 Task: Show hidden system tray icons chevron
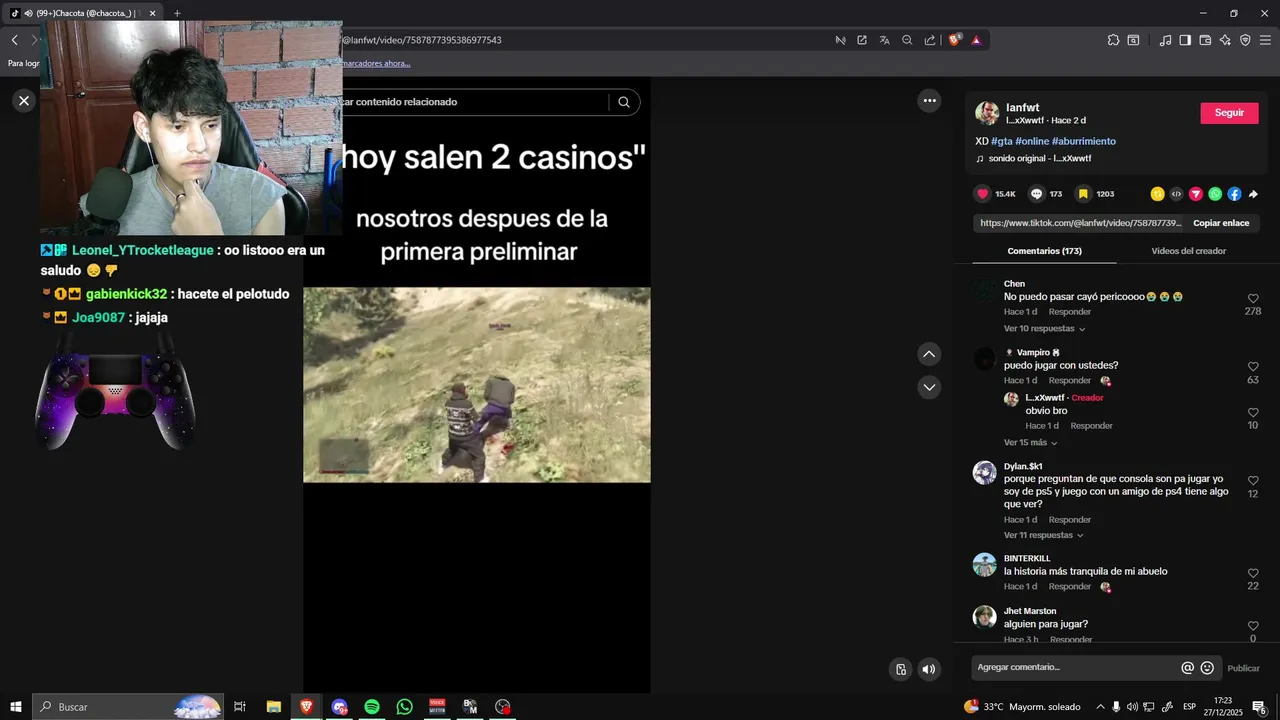pyautogui.click(x=1100, y=707)
